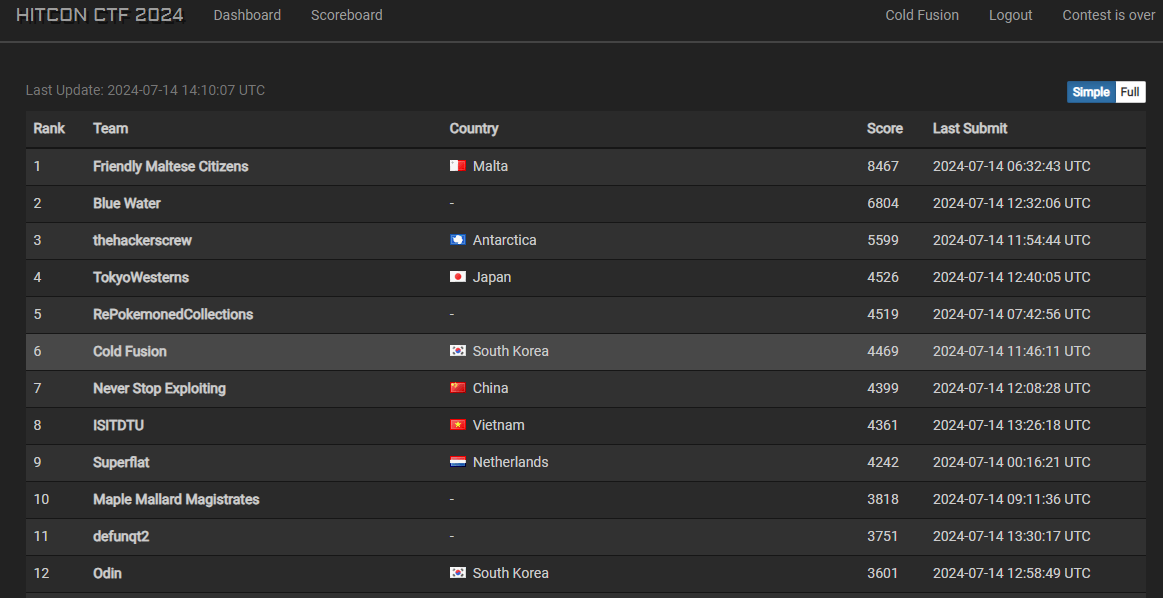Click the Score column header
This screenshot has width=1163, height=598.
(885, 128)
